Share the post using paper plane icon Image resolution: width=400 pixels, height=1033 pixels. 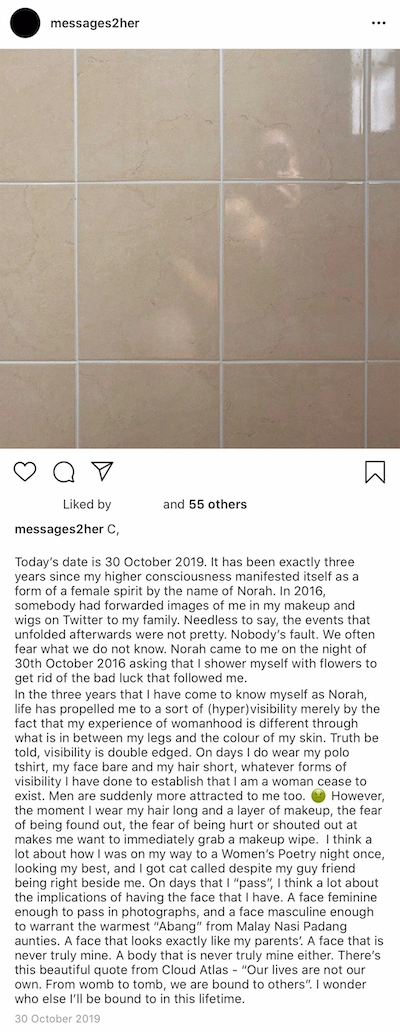tap(102, 470)
